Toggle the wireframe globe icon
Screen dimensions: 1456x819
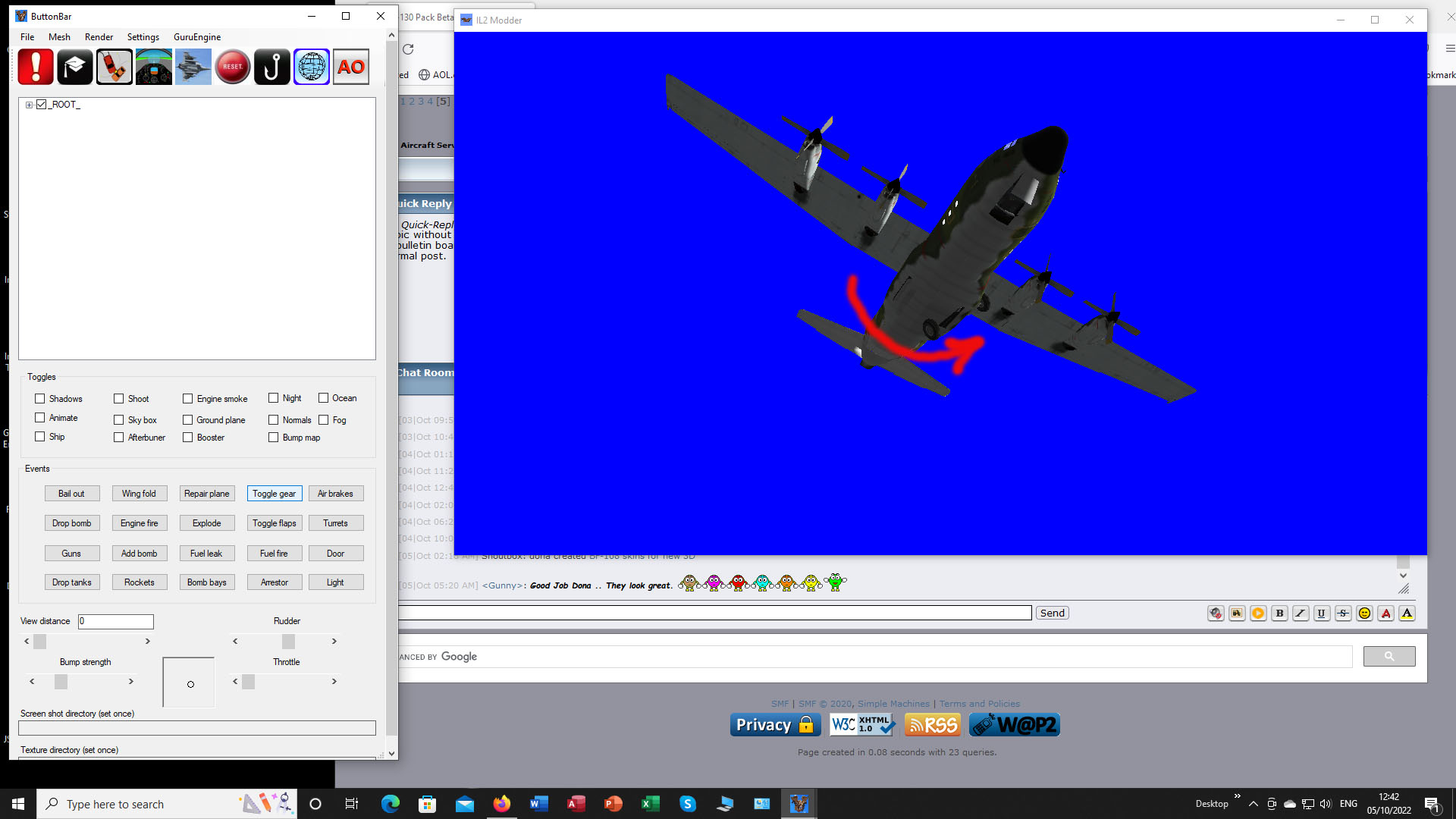coord(311,67)
